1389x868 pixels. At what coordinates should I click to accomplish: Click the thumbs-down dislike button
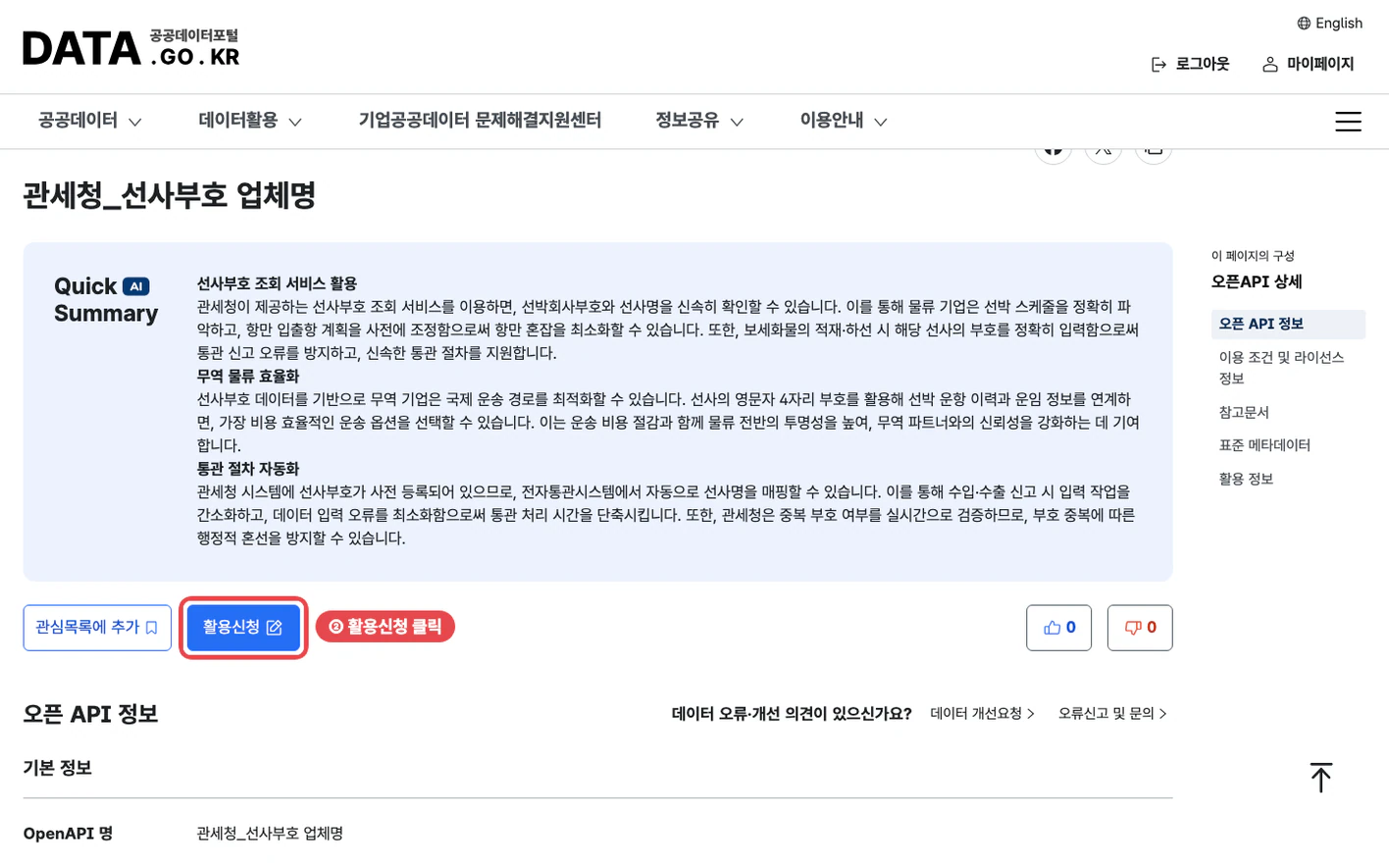click(1140, 628)
